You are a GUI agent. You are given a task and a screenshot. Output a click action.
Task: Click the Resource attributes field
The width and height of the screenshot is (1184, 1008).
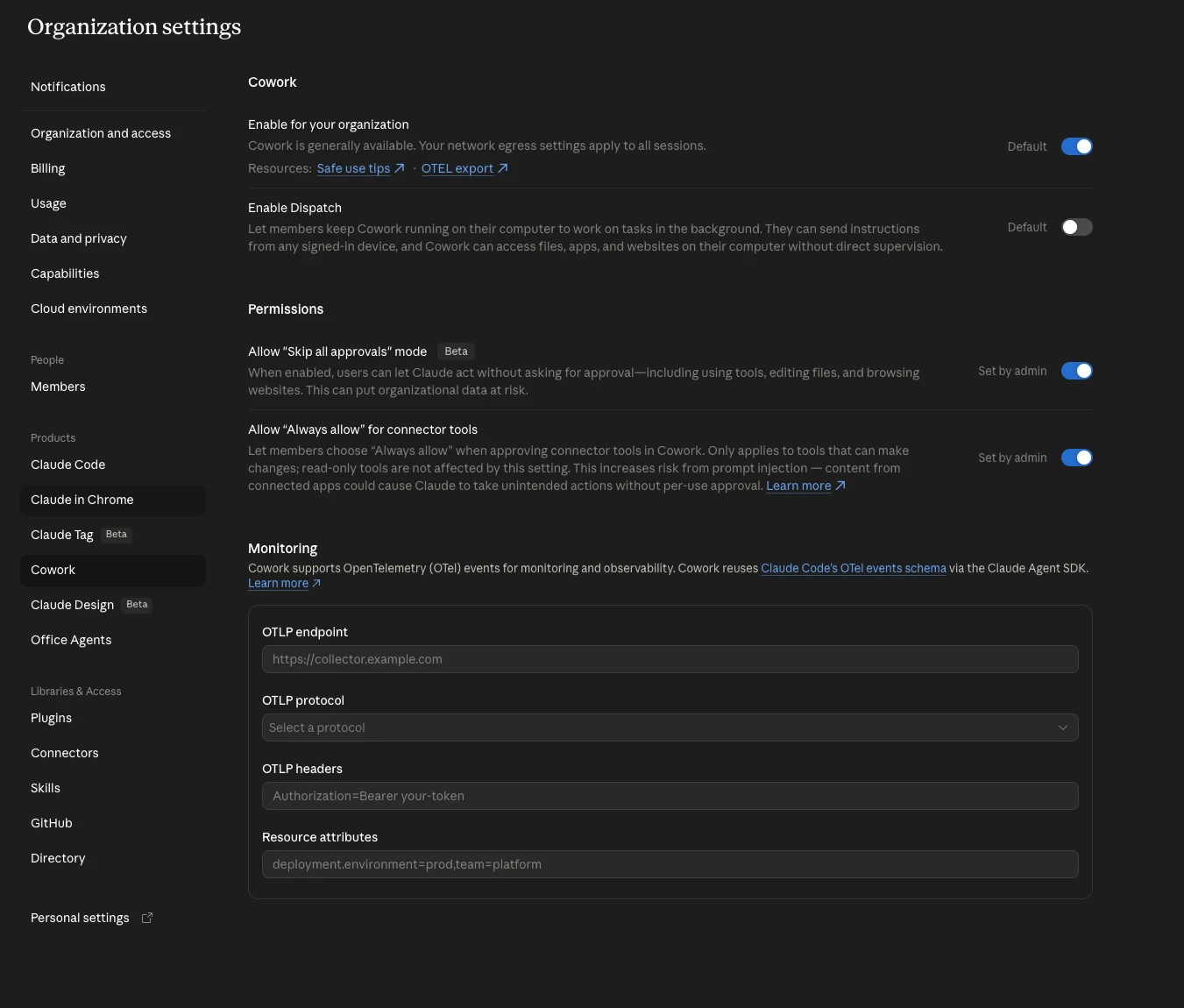(x=670, y=864)
